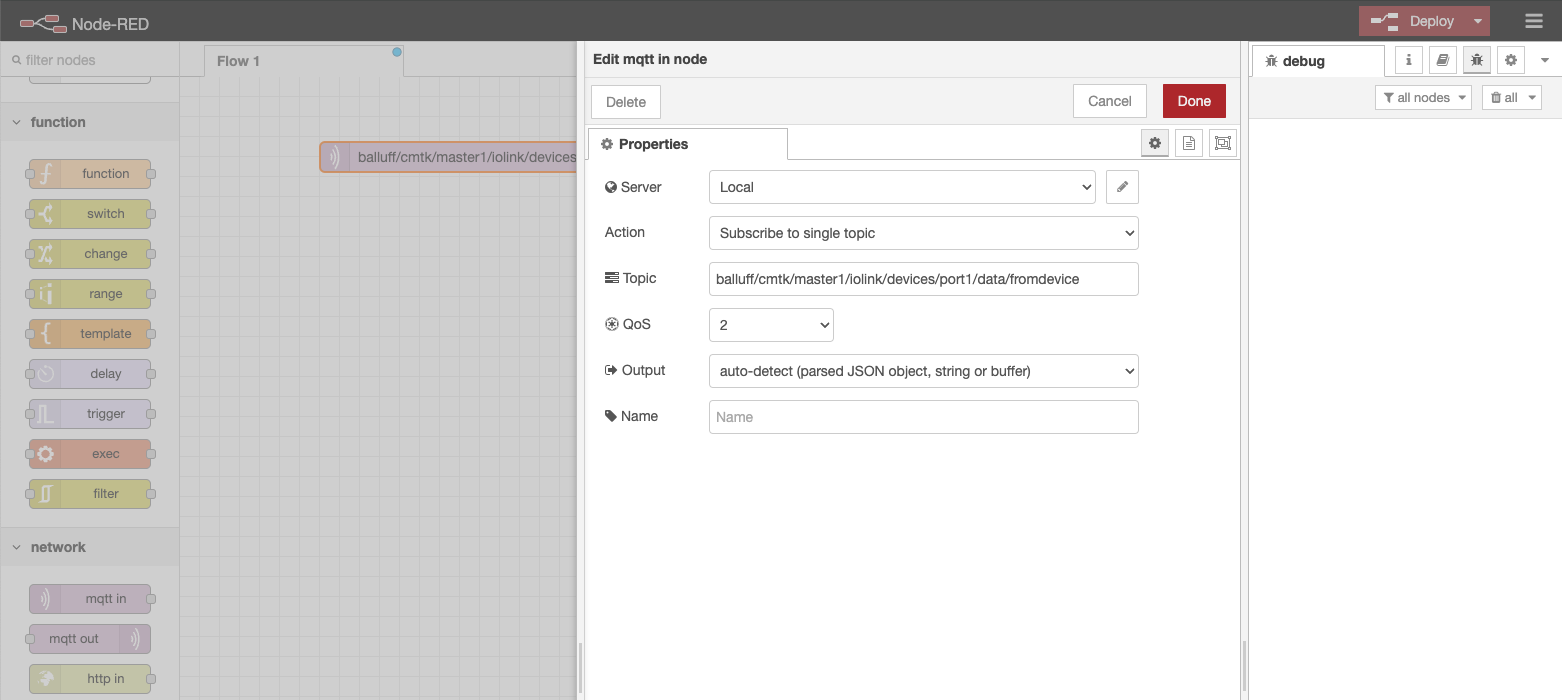Open the node Appearance settings icon

click(1222, 143)
